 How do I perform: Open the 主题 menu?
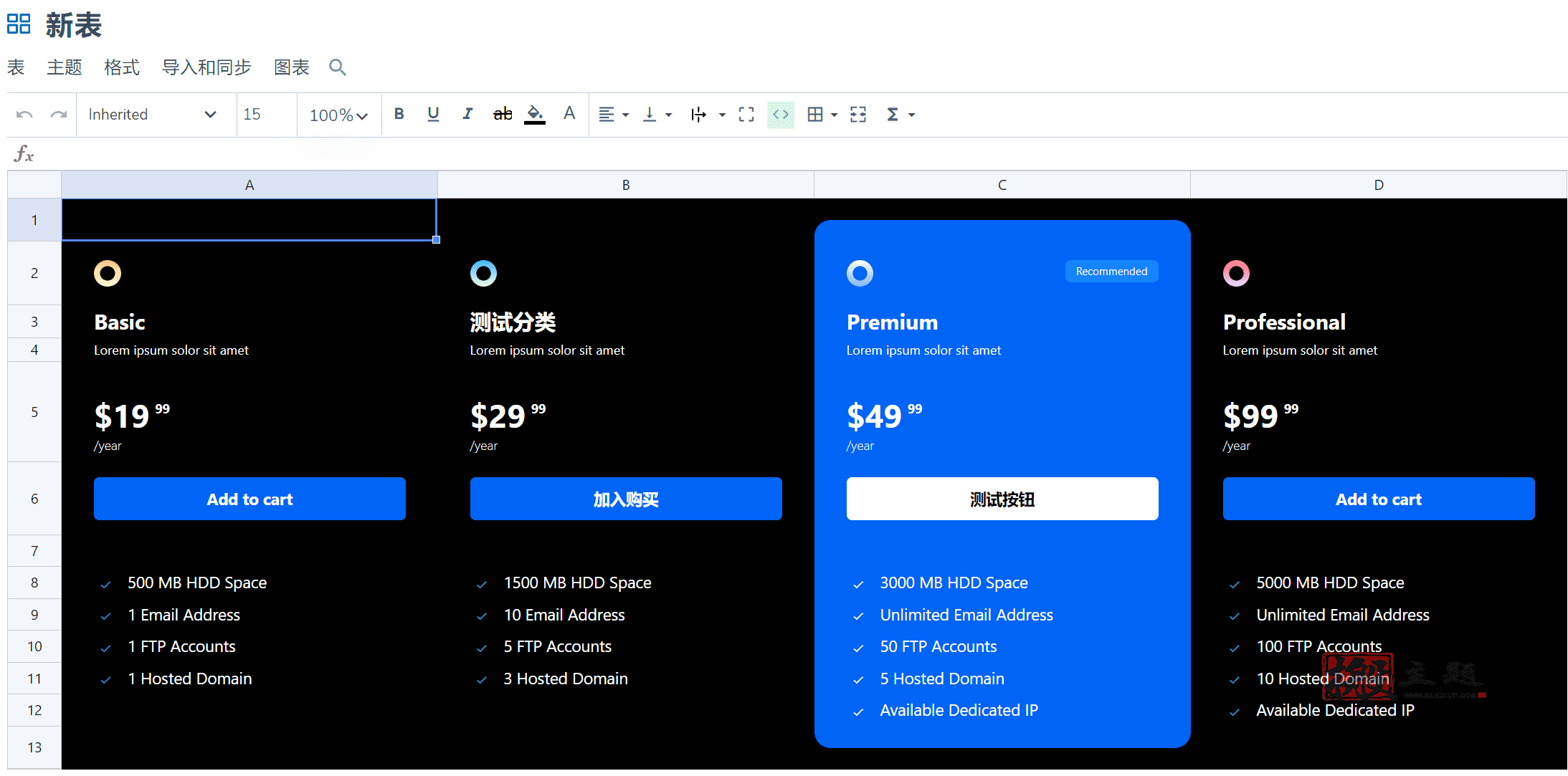[x=65, y=67]
